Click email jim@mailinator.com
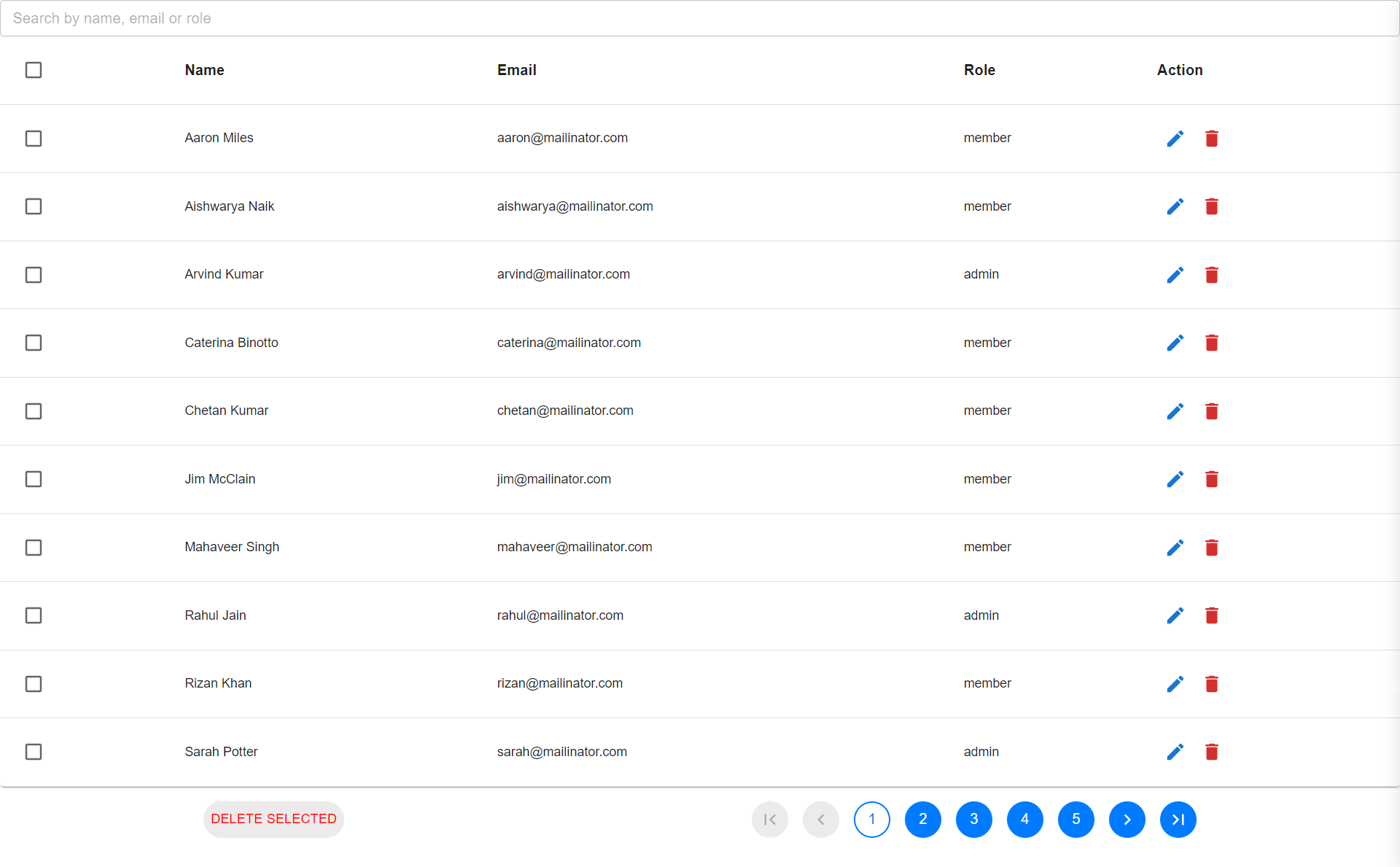This screenshot has width=1400, height=867. pyautogui.click(x=554, y=479)
